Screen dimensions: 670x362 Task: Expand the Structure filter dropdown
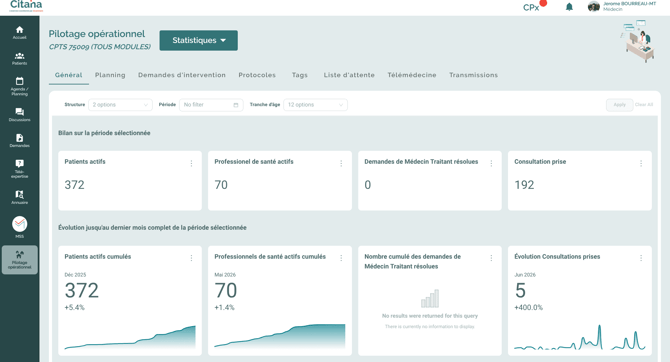click(x=120, y=105)
